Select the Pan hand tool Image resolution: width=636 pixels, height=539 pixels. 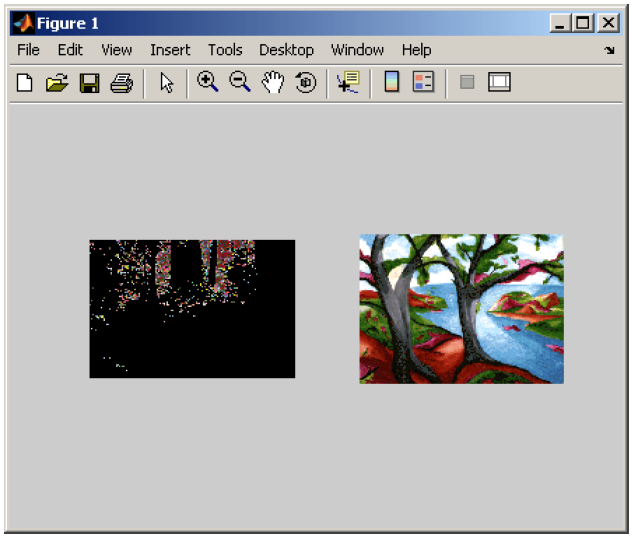click(x=273, y=82)
